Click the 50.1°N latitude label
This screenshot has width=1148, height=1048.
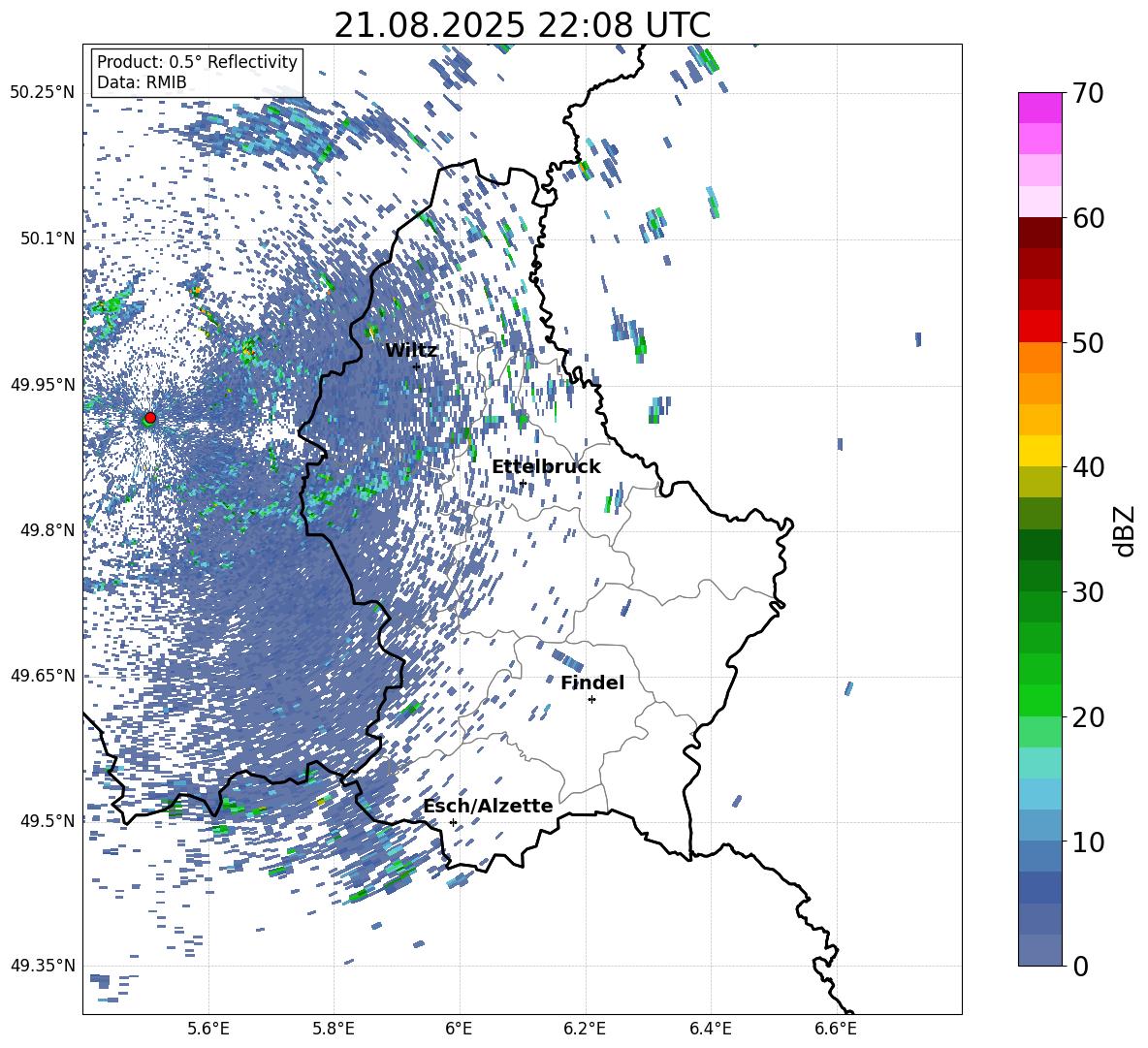[48, 238]
